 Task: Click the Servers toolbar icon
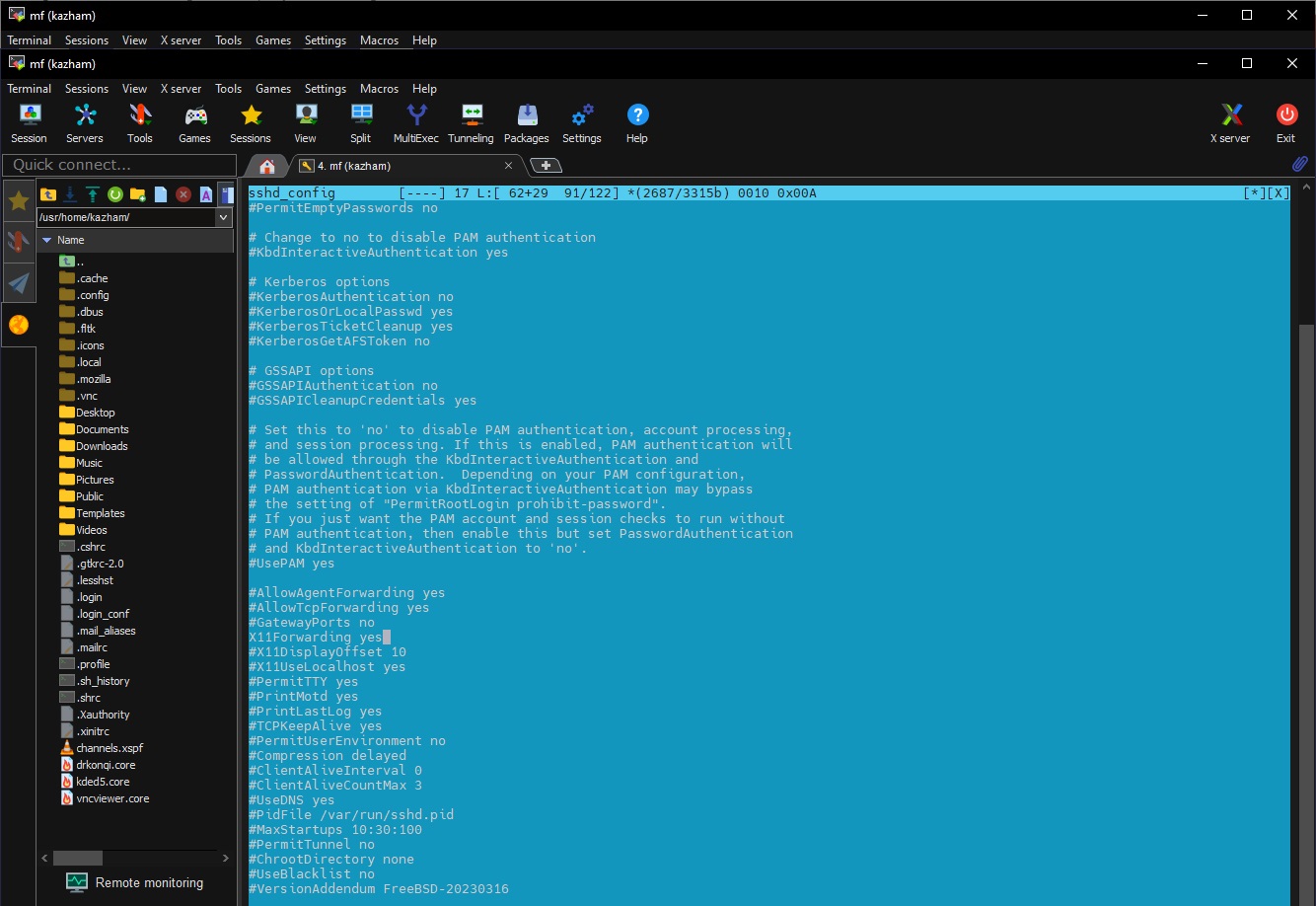click(85, 123)
